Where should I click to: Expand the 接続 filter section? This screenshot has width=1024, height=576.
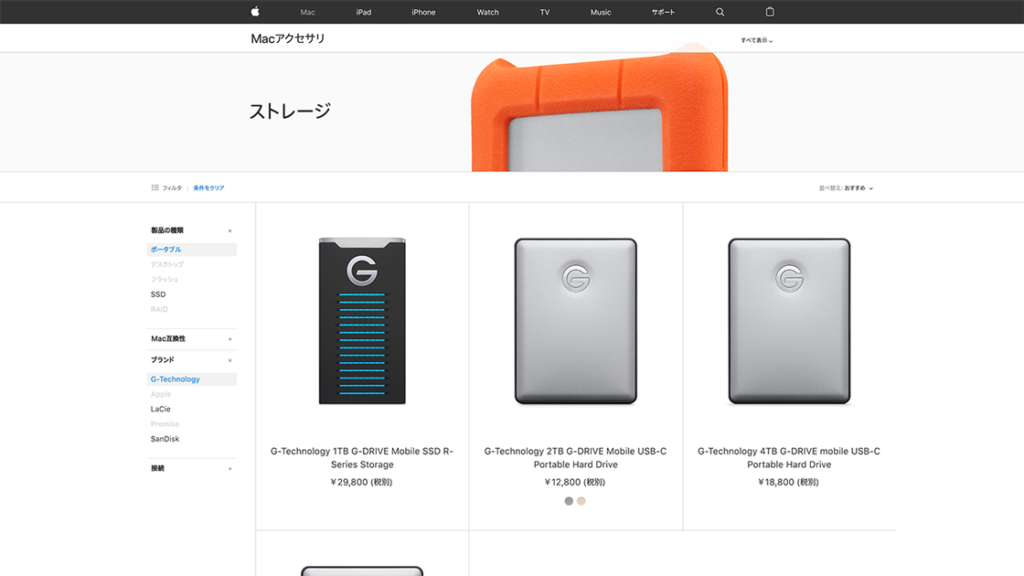191,468
